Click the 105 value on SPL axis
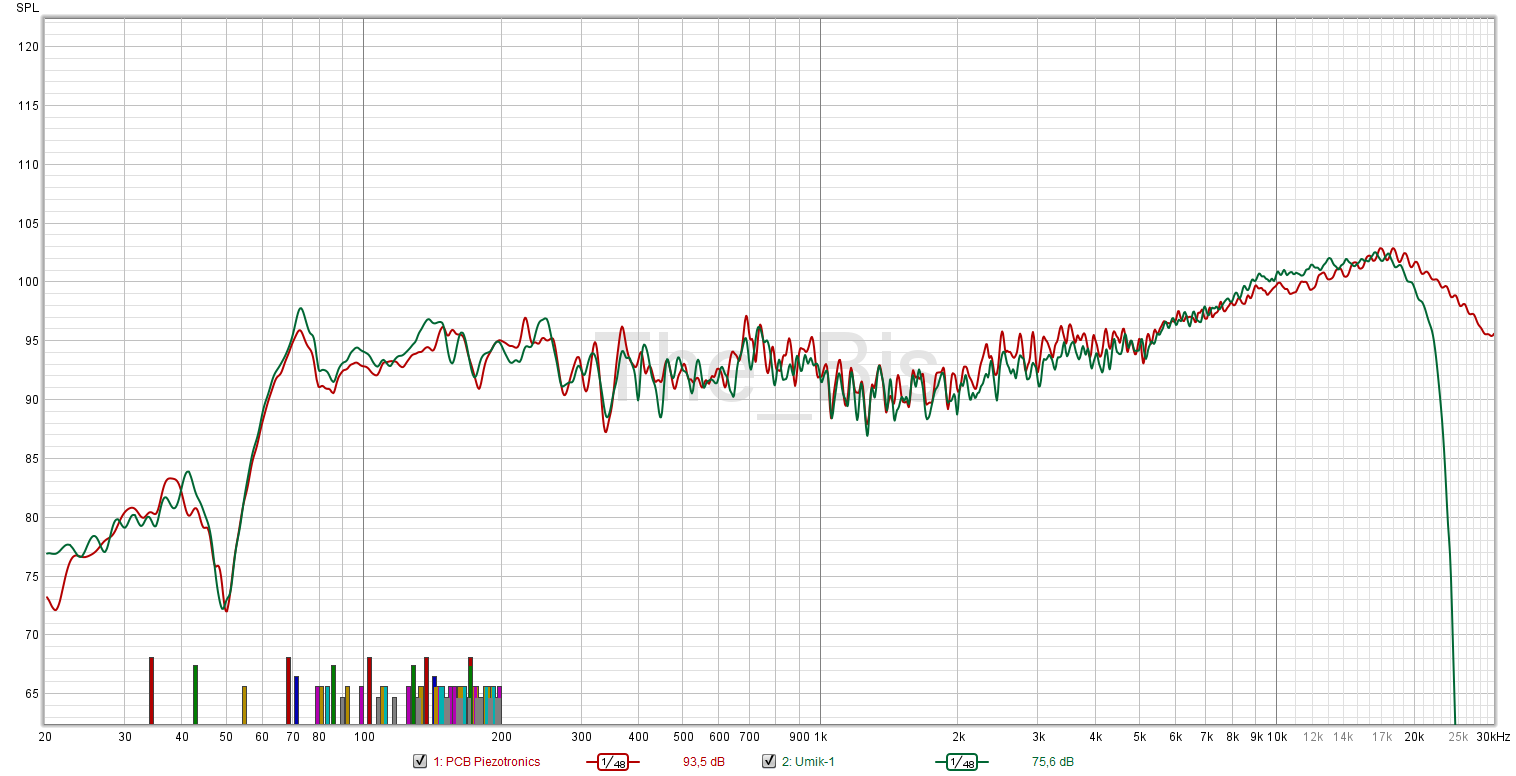This screenshot has height=776, width=1516. coord(29,224)
